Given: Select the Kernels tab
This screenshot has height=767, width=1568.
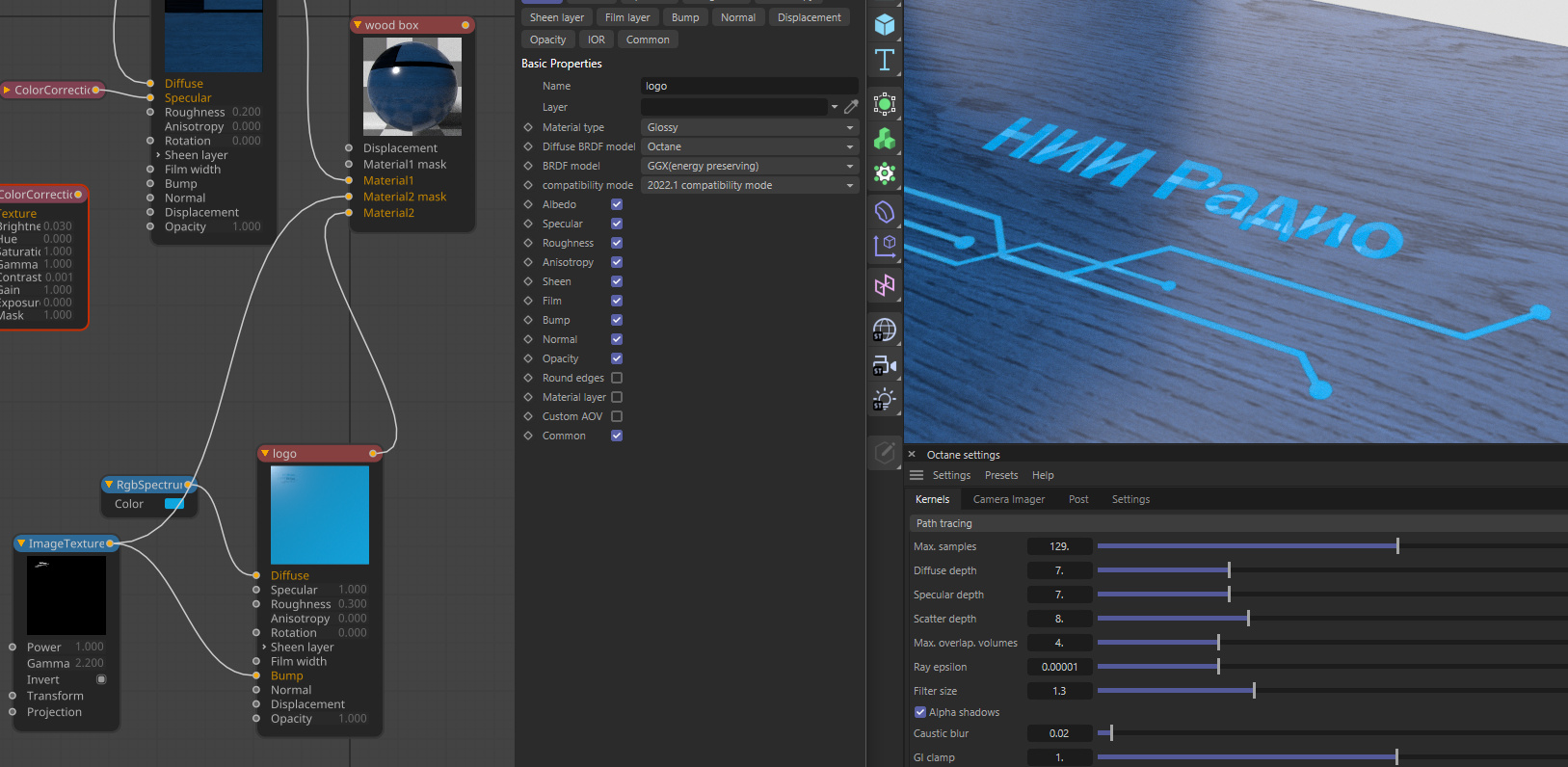Looking at the screenshot, I should pos(932,499).
